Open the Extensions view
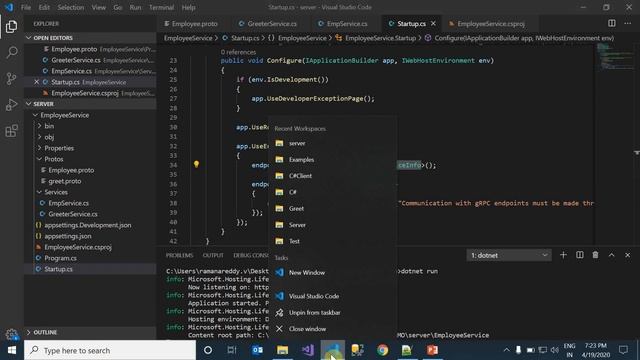This screenshot has height=360, width=640. click(x=11, y=131)
